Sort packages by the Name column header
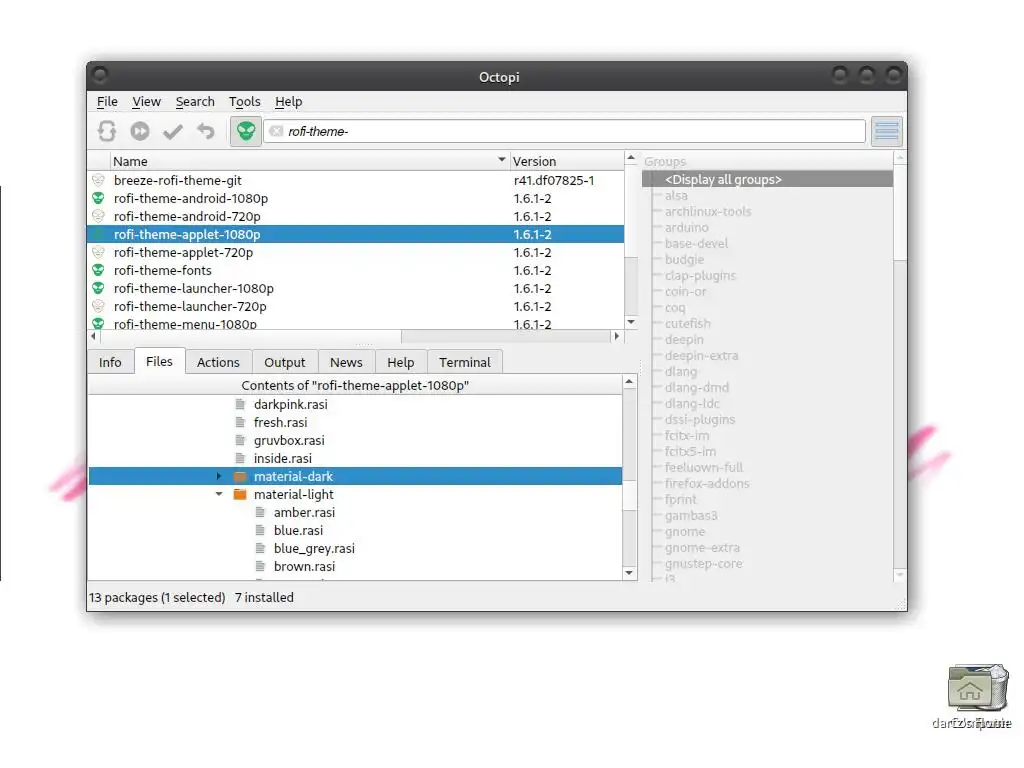Screen dimensions: 1024x768 click(308, 161)
